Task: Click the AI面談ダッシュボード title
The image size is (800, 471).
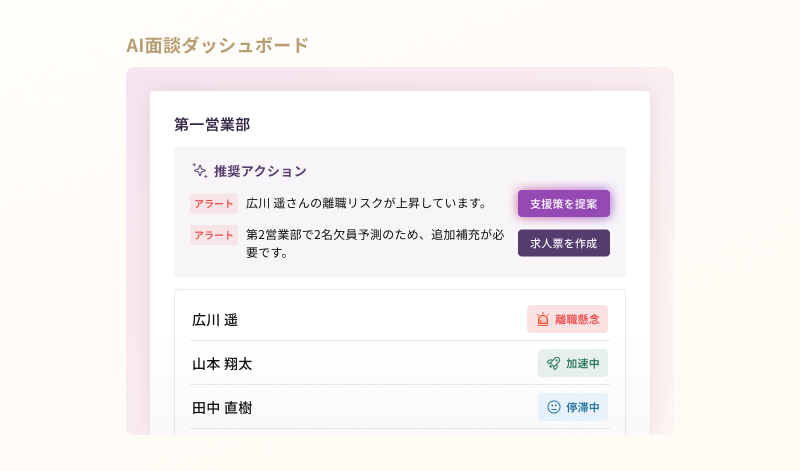Action: pos(217,45)
